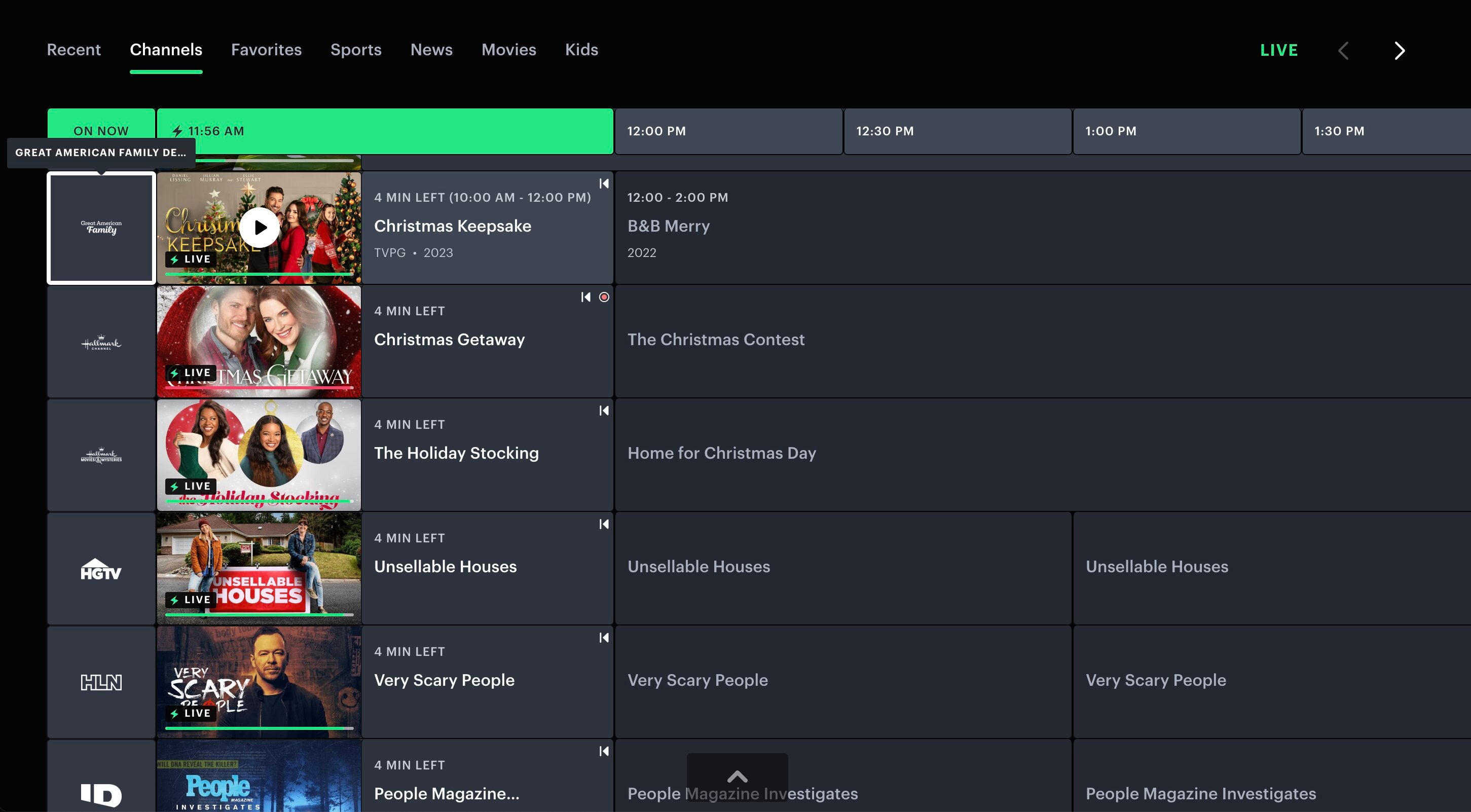This screenshot has height=812, width=1471.
Task: Select the Hallmark Channel logo
Action: pos(101,342)
